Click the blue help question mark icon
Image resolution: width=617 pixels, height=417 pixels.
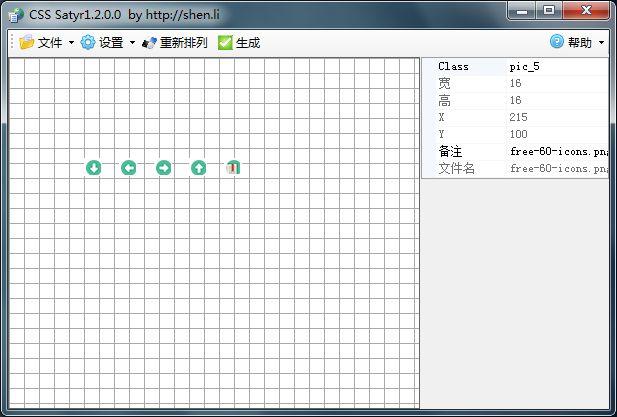(x=557, y=42)
